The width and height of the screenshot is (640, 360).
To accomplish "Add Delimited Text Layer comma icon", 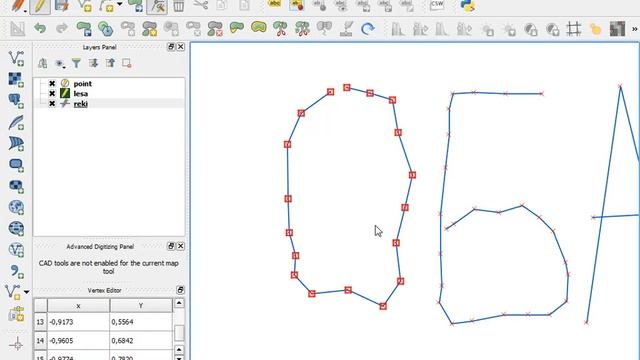I will point(16,271).
